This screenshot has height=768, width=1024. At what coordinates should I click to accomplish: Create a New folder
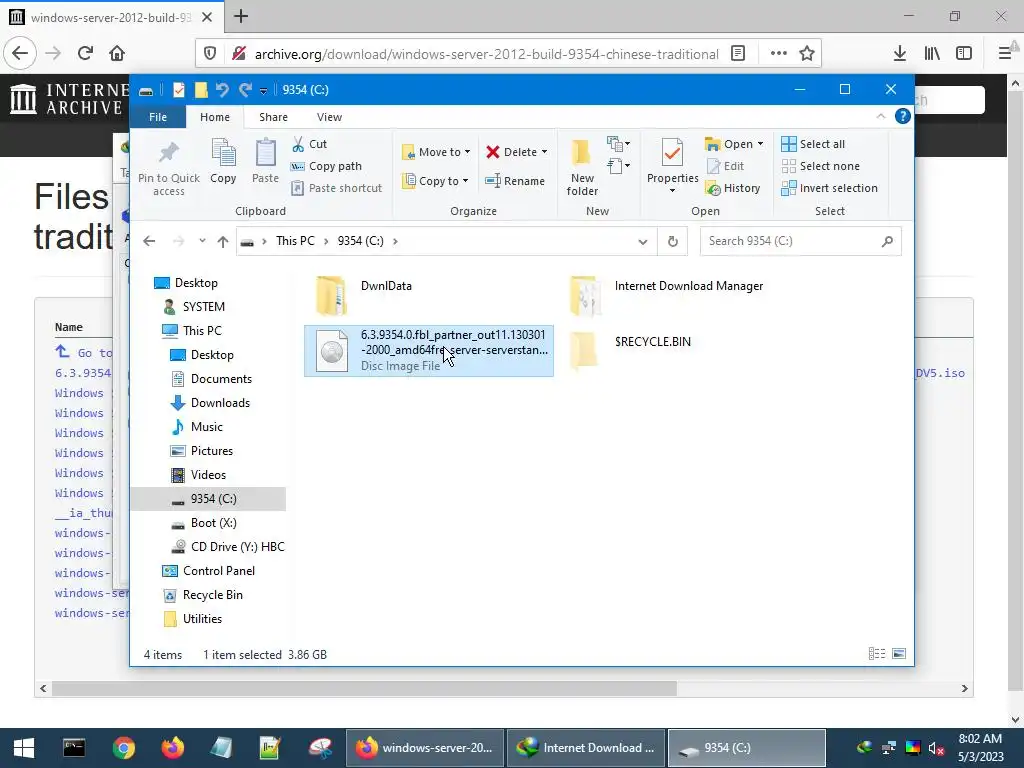point(582,167)
